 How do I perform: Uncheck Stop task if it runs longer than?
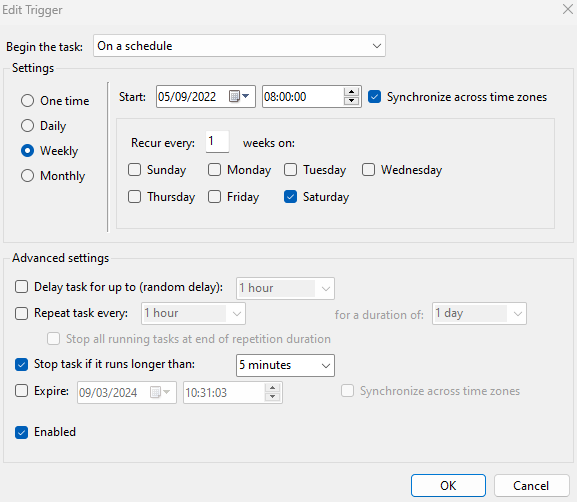pos(21,364)
